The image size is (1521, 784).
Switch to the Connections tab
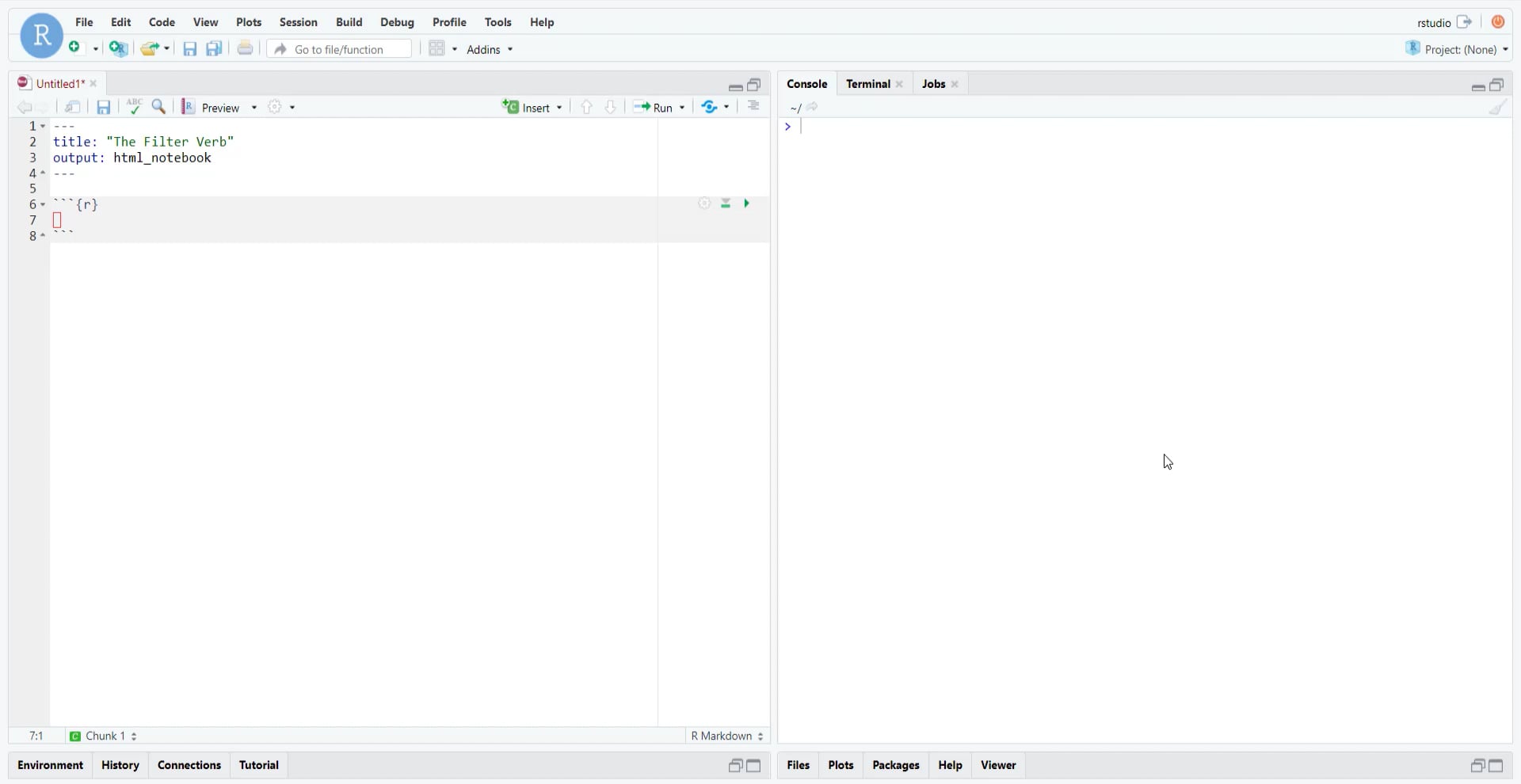tap(189, 765)
